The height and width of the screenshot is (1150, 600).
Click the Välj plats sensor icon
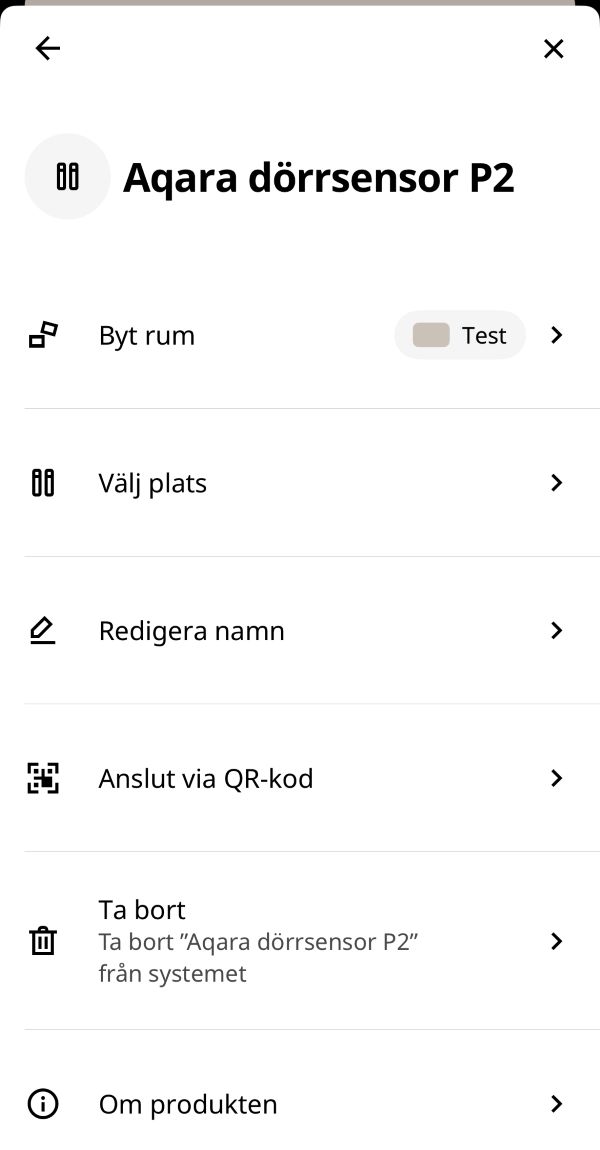point(43,483)
